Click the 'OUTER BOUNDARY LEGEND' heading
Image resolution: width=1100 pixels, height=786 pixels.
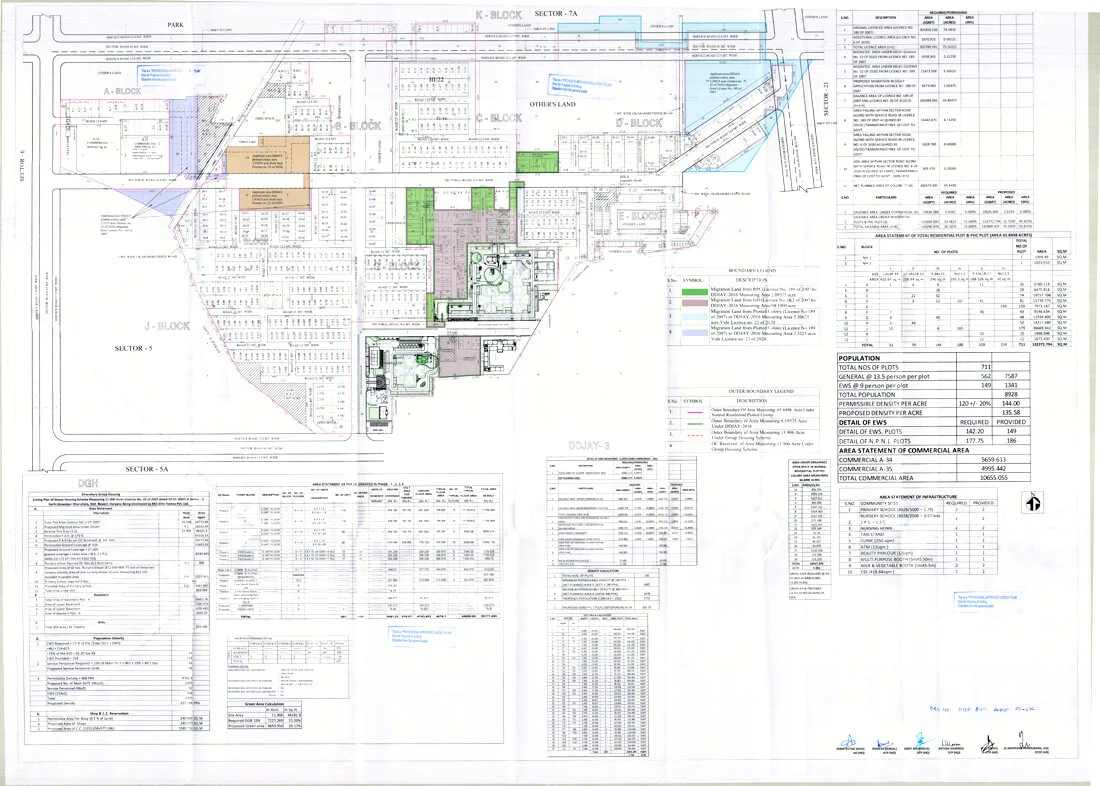(x=761, y=392)
